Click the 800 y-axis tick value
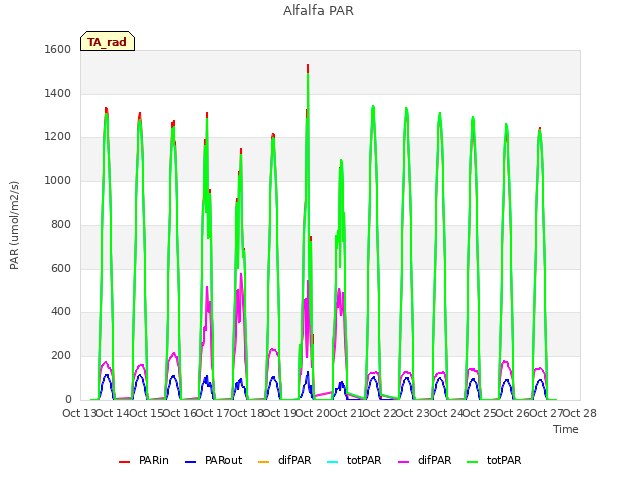This screenshot has height=480, width=640. click(x=61, y=224)
